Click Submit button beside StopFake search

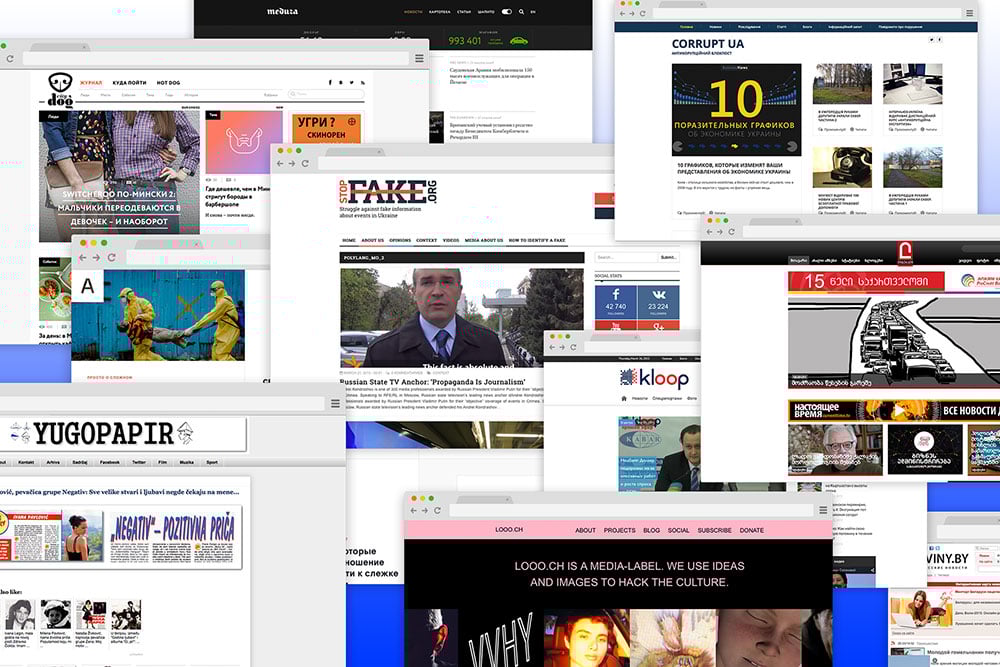(x=668, y=257)
